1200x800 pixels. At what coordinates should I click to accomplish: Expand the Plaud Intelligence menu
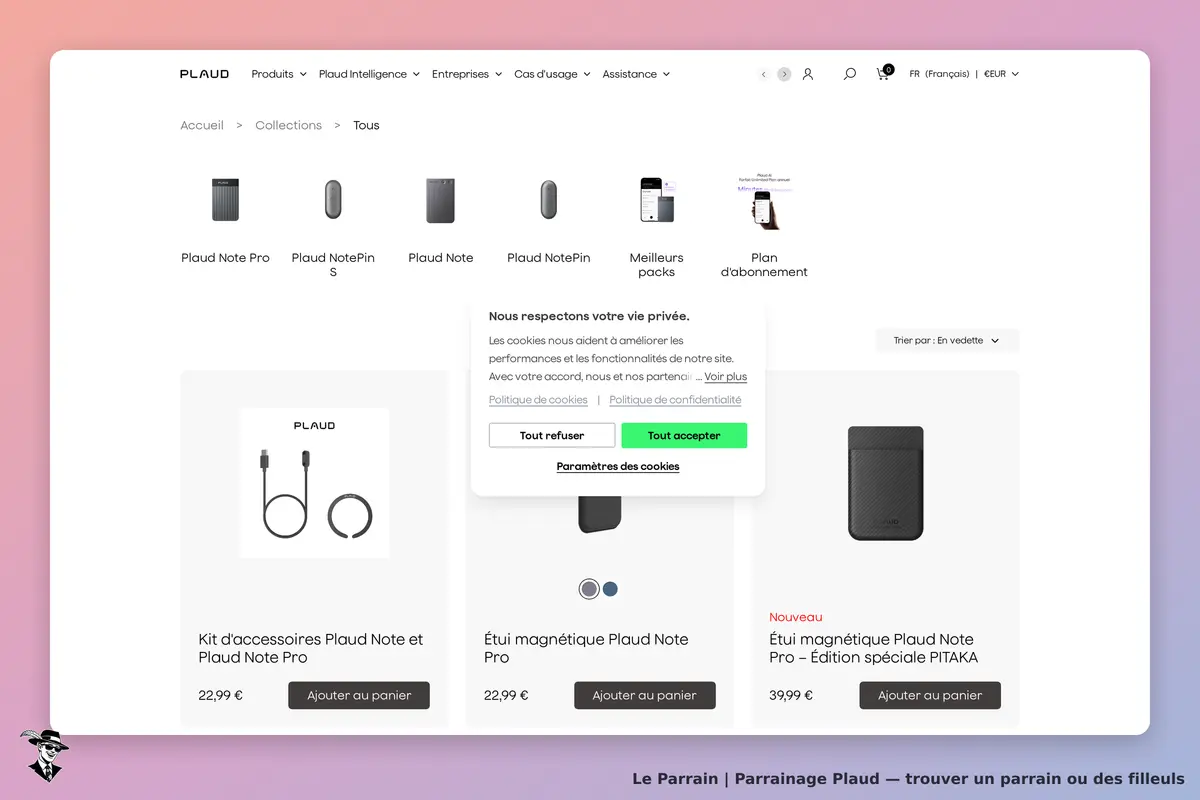[x=369, y=74]
